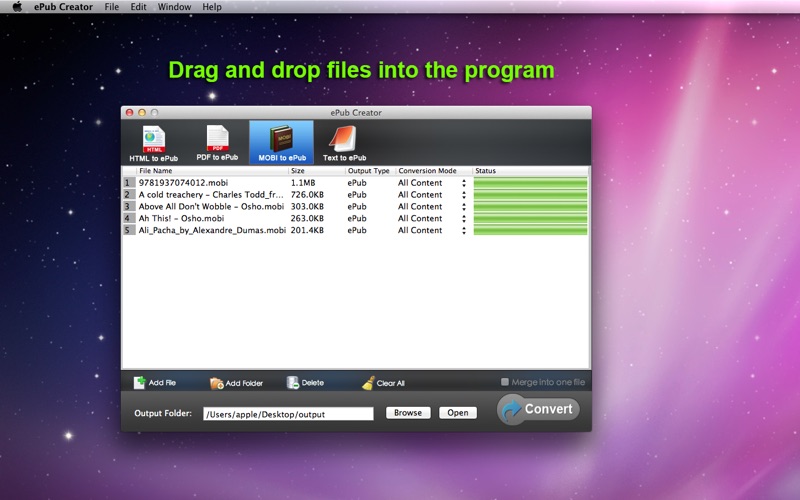
Task: Select file A cold treachery – Charles Todd
Action: [211, 194]
